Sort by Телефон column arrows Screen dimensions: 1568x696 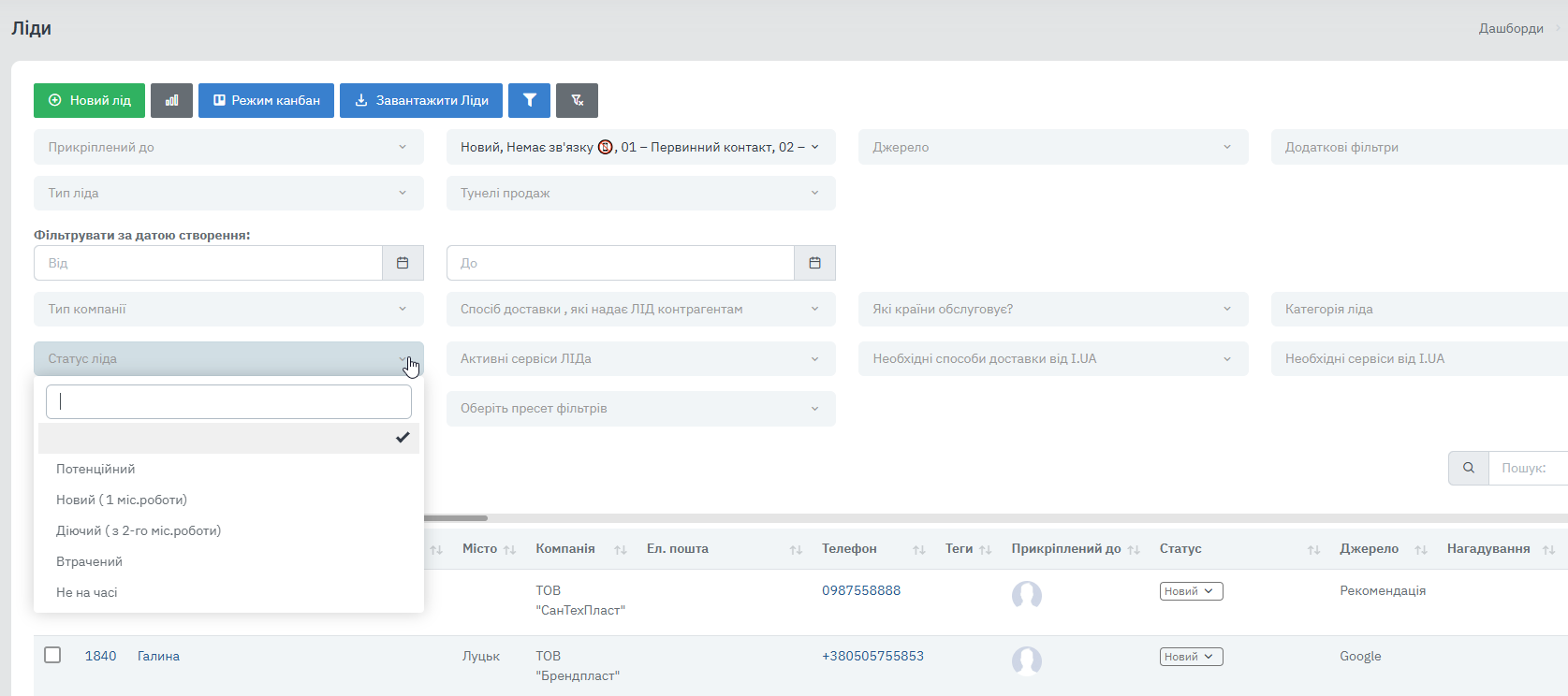919,550
